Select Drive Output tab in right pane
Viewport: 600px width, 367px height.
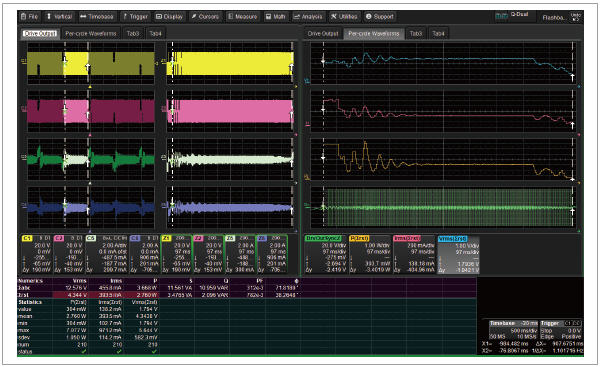[323, 34]
